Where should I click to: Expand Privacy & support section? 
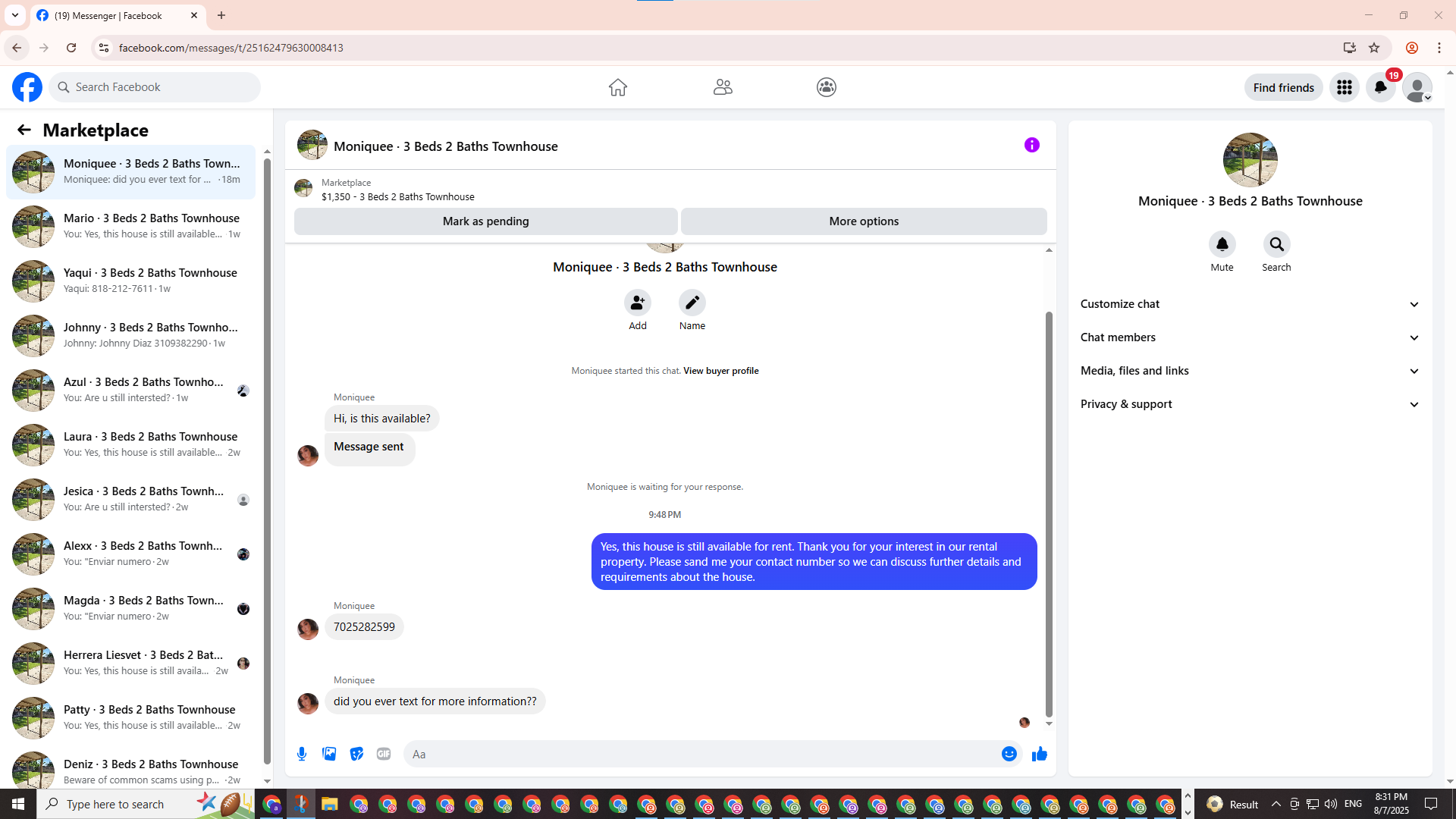[x=1250, y=404]
